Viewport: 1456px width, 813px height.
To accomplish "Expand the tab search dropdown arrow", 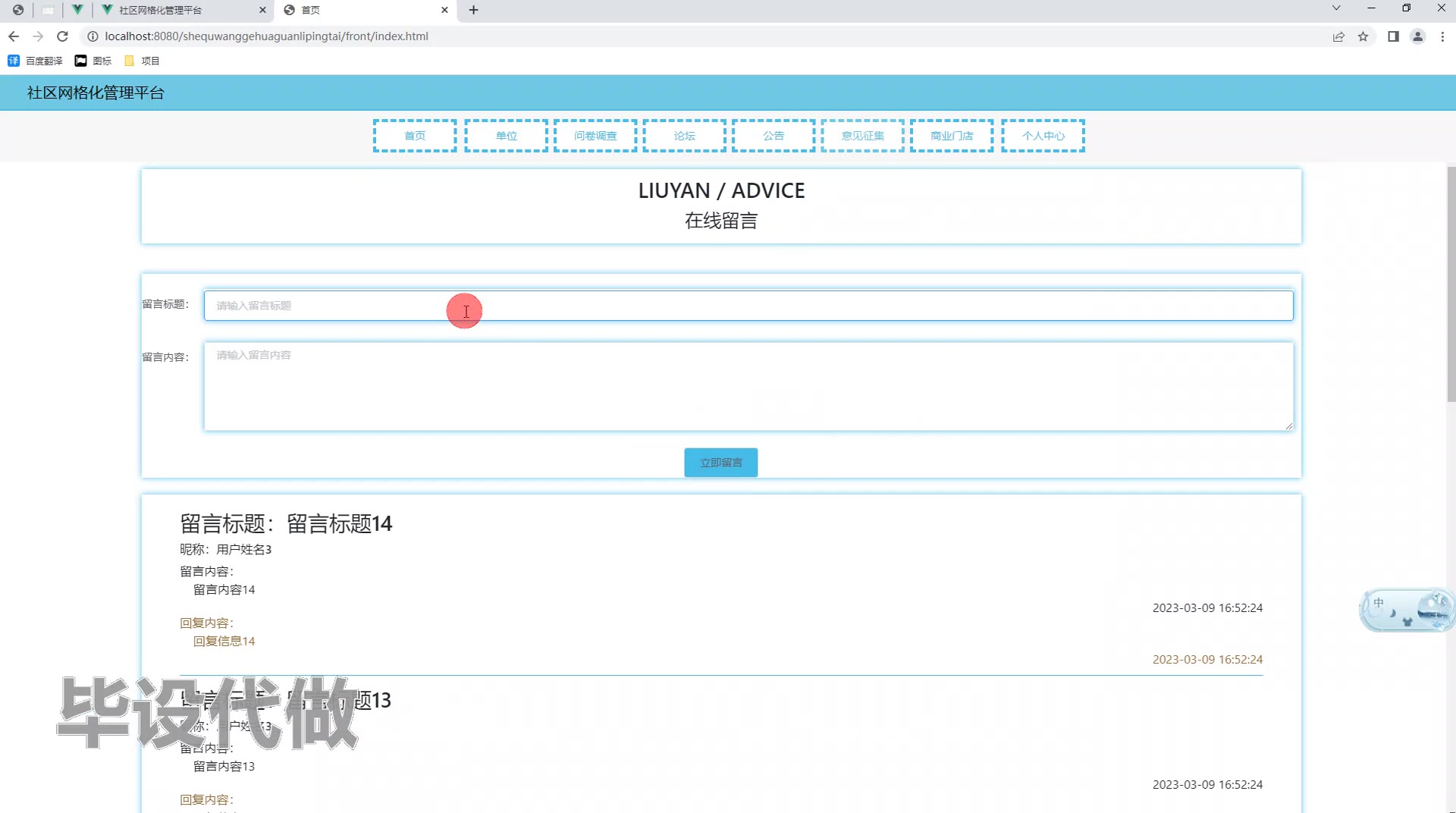I will coord(1336,8).
